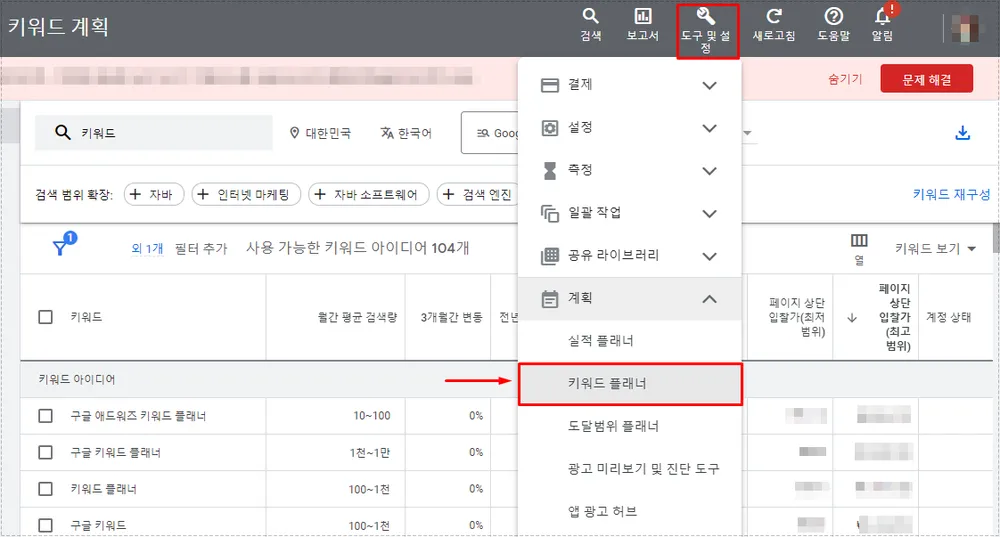
Task: Check the 구글 키워드 플래너 row checkbox
Action: [45, 452]
